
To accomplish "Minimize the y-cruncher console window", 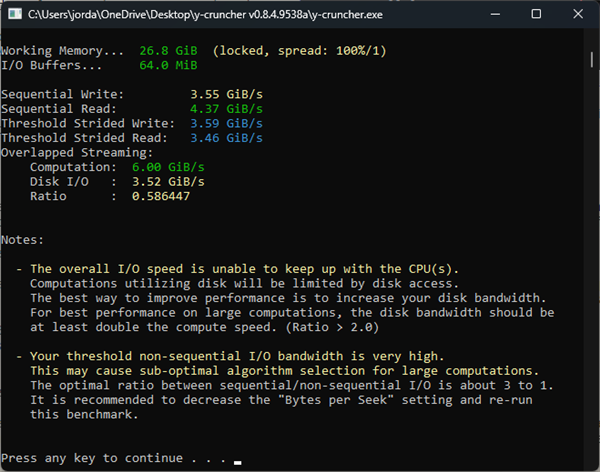I will pos(495,15).
